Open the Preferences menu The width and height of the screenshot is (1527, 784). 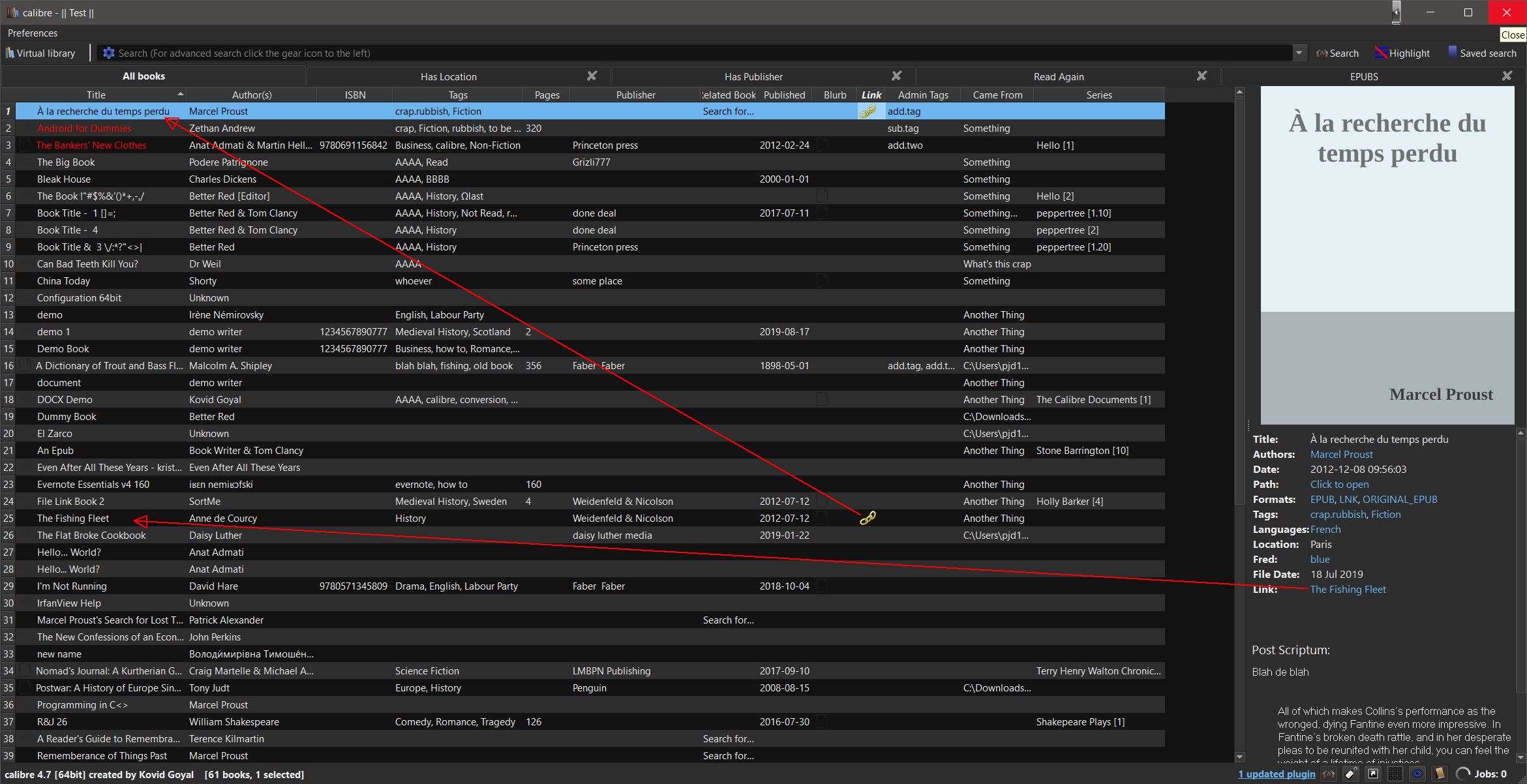pos(33,33)
